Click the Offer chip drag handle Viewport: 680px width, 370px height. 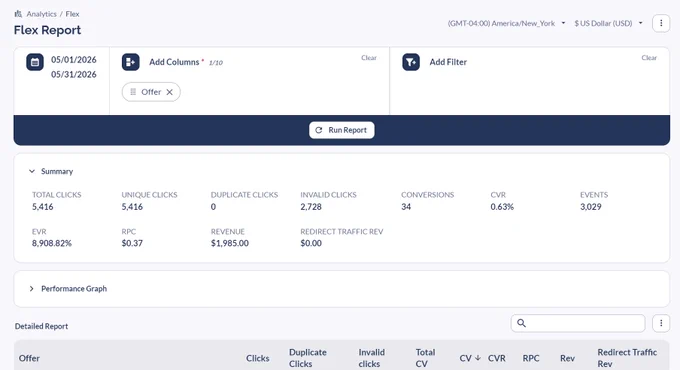click(133, 92)
